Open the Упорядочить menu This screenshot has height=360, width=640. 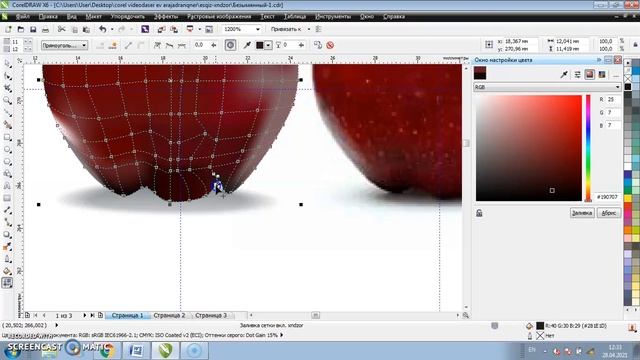pos(128,16)
